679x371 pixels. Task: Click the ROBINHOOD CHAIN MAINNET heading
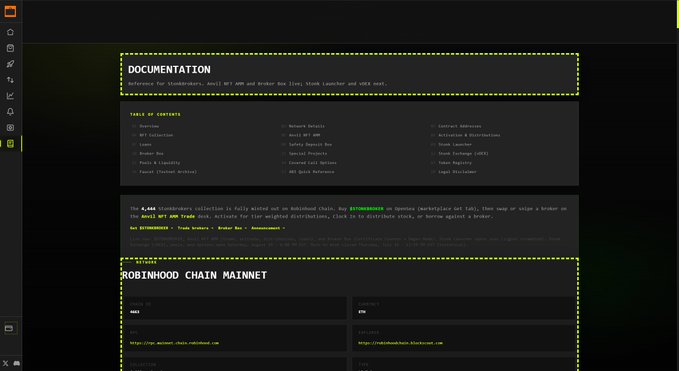pos(194,275)
